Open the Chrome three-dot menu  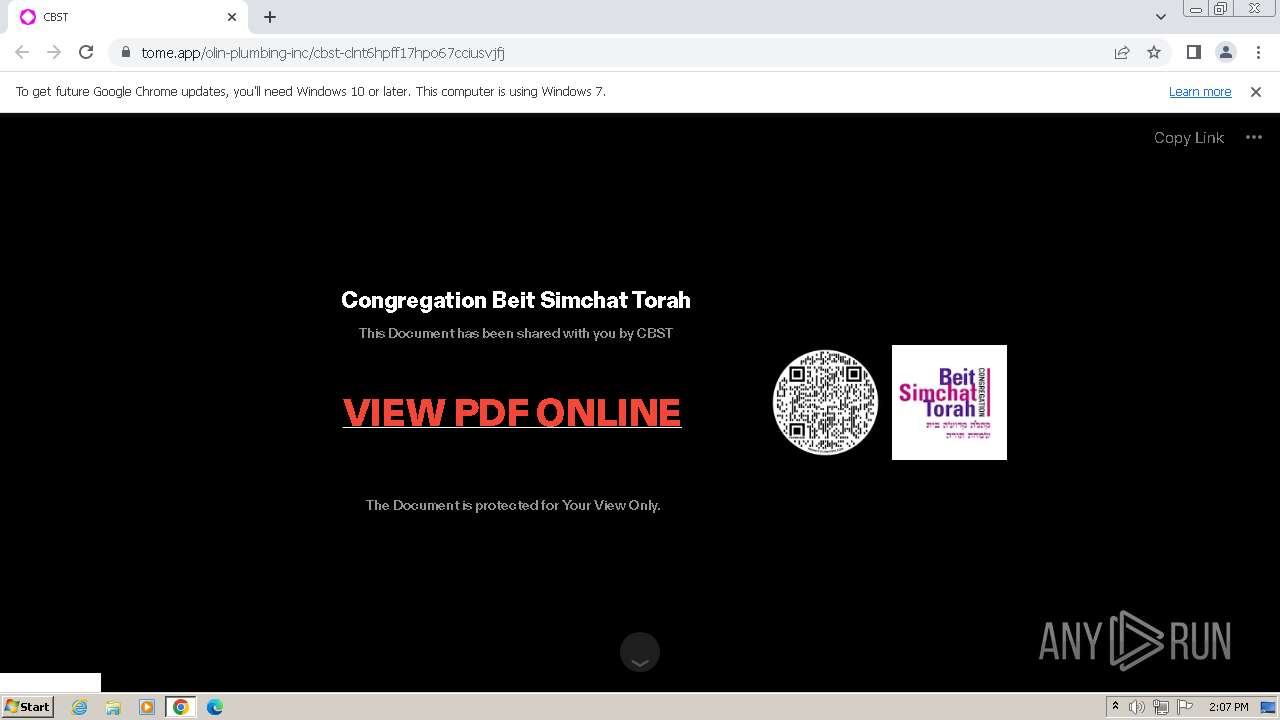(1258, 52)
